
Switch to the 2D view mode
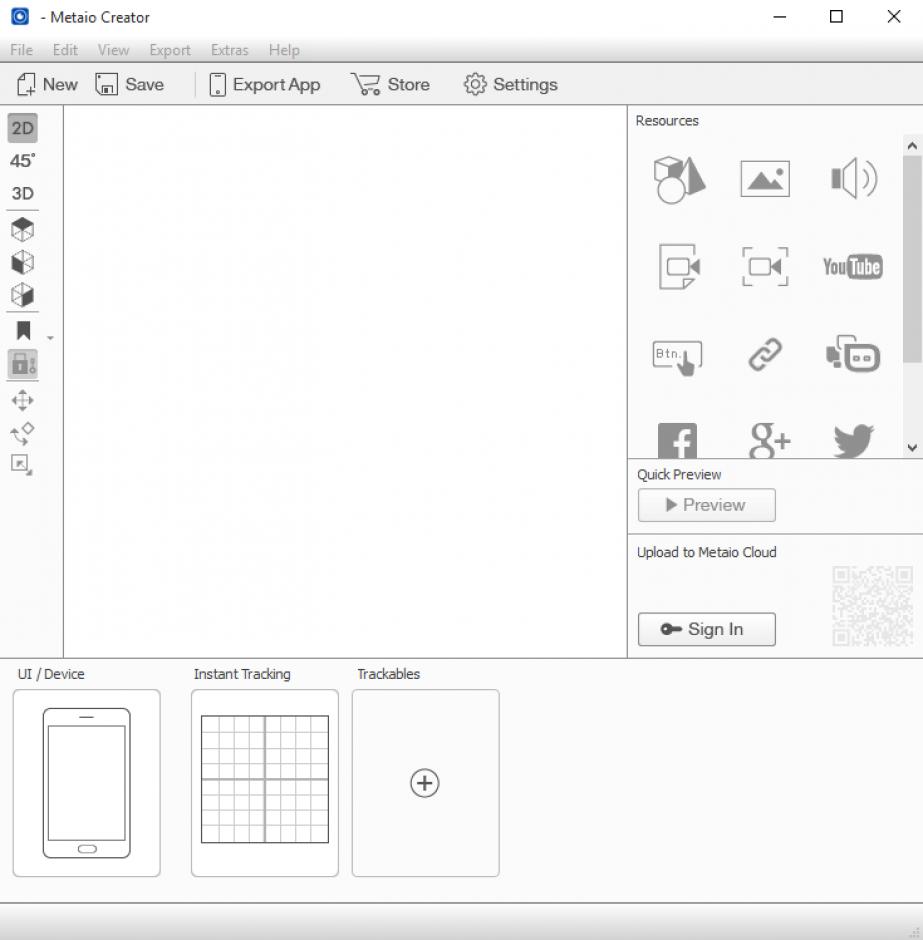tap(23, 128)
